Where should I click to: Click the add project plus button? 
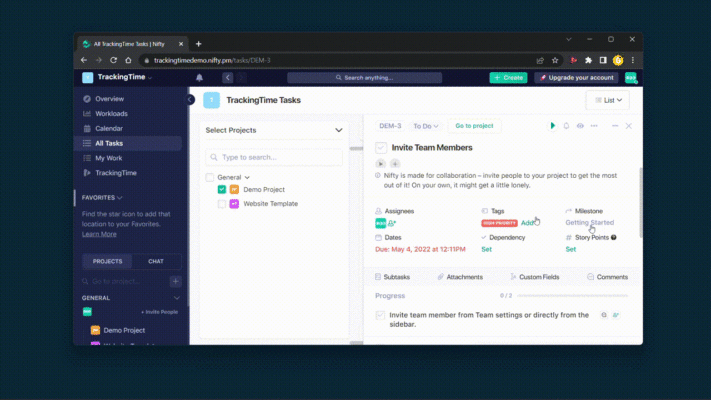tap(175, 282)
